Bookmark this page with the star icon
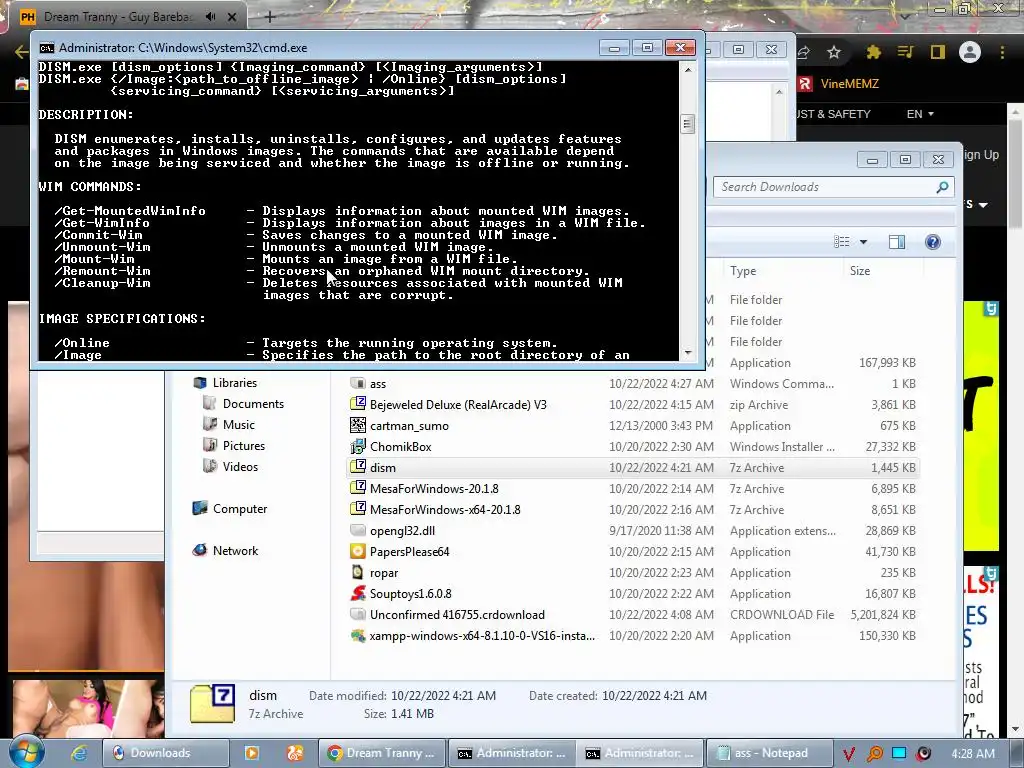Viewport: 1024px width, 768px height. pyautogui.click(x=834, y=52)
